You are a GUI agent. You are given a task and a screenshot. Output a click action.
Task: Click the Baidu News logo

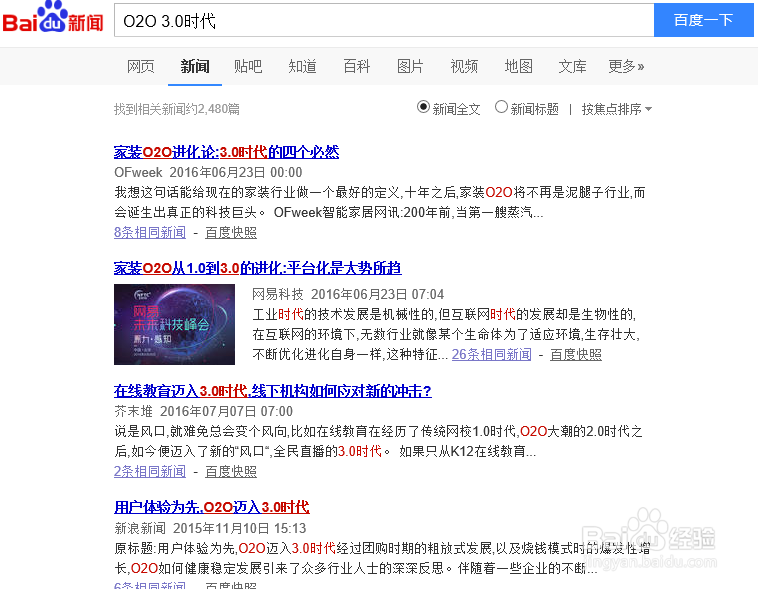53,17
